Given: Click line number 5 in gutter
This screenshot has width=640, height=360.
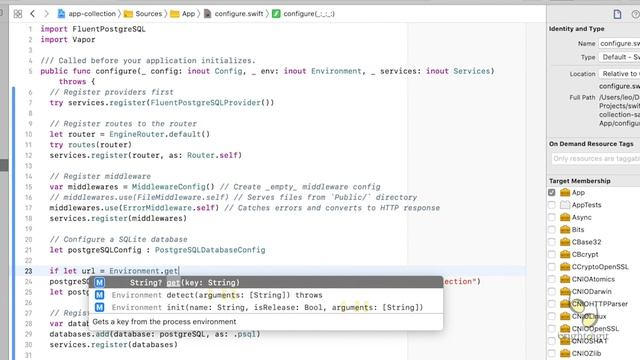Looking at the screenshot, I should (30, 71).
